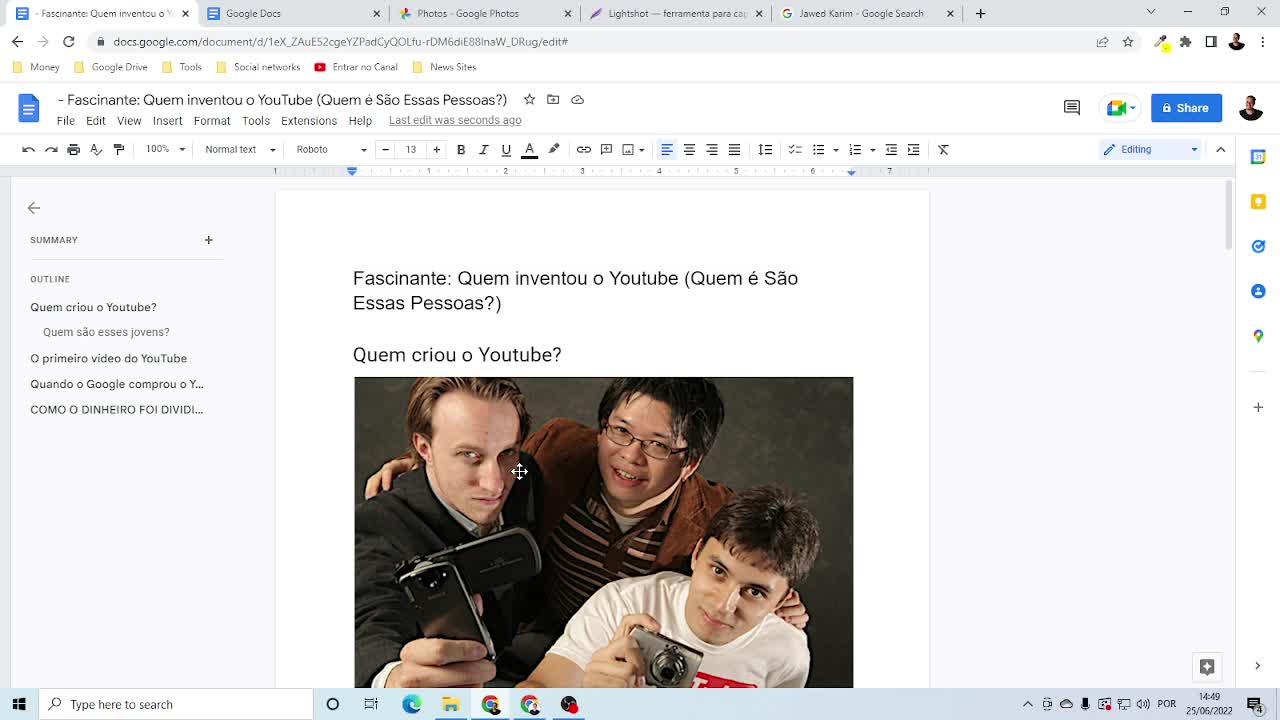Screen dimensions: 1280x720
Task: Enable Justify alignment
Action: click(x=734, y=149)
